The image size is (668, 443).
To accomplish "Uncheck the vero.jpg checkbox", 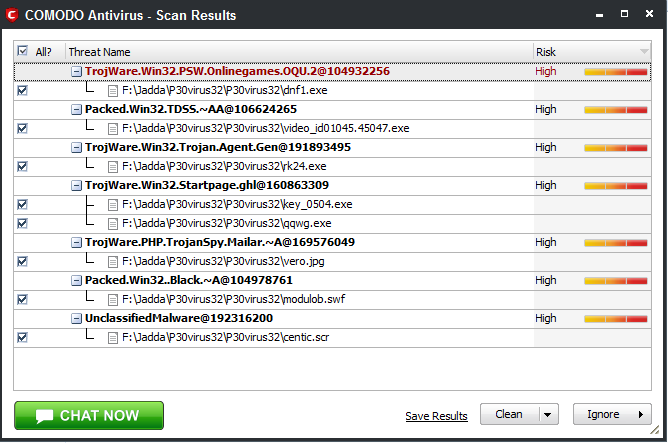I will coord(22,261).
